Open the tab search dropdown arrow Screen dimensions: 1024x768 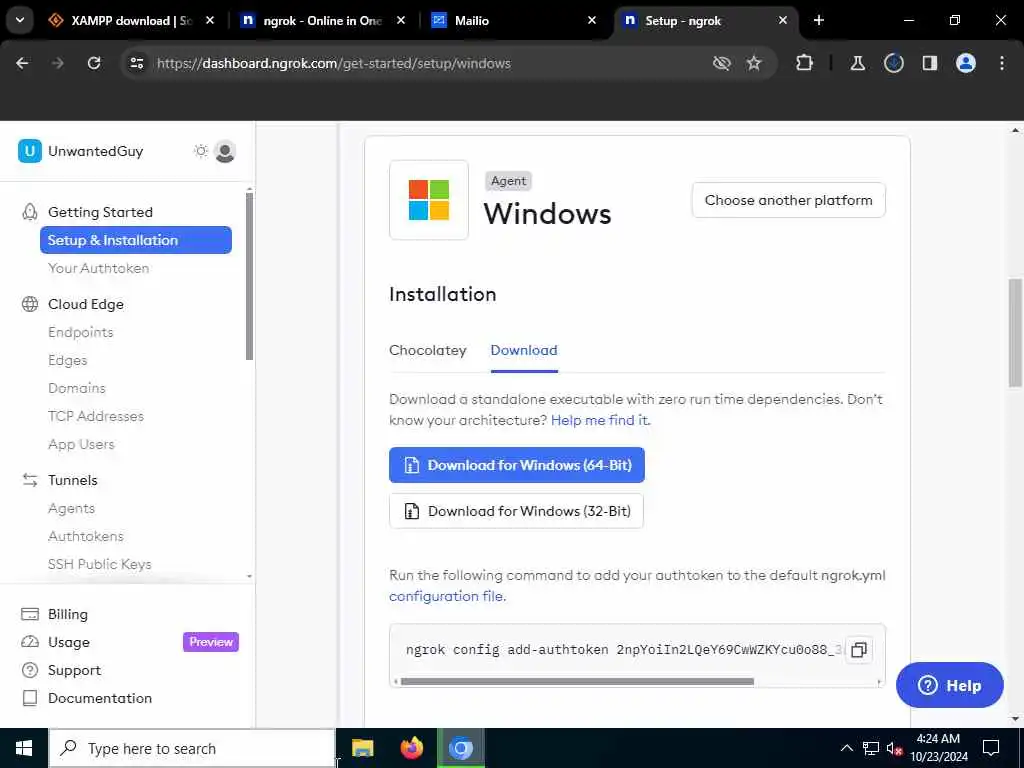tap(20, 20)
